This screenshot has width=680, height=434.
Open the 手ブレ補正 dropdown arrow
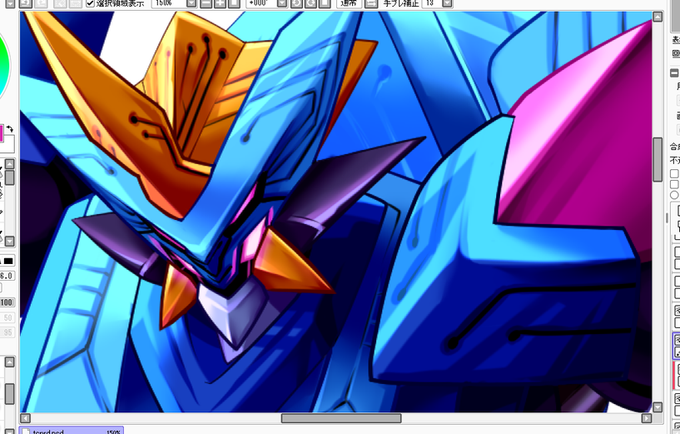click(x=447, y=3)
